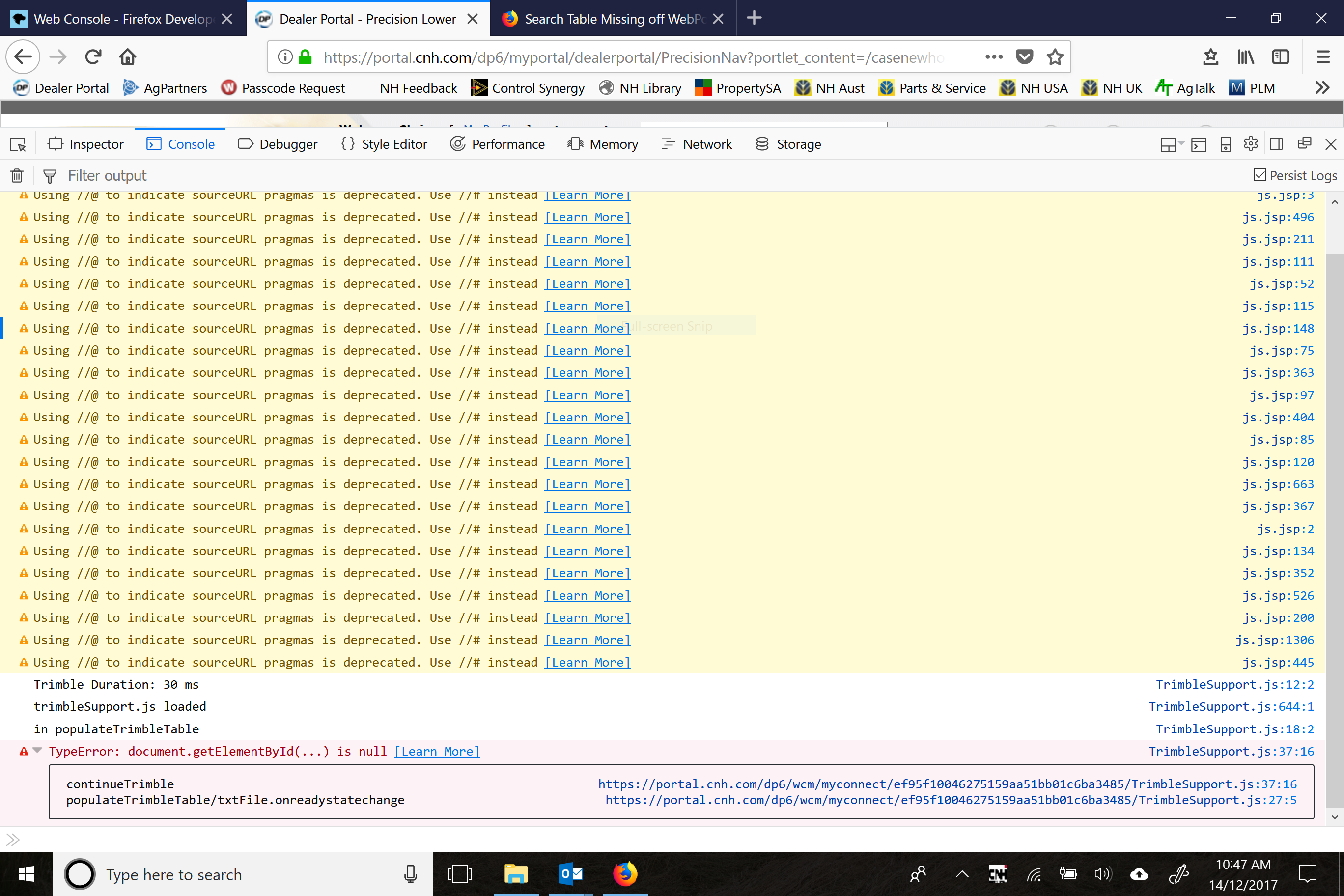Dock devtools to side of window
The image size is (1344, 896).
[x=1277, y=144]
